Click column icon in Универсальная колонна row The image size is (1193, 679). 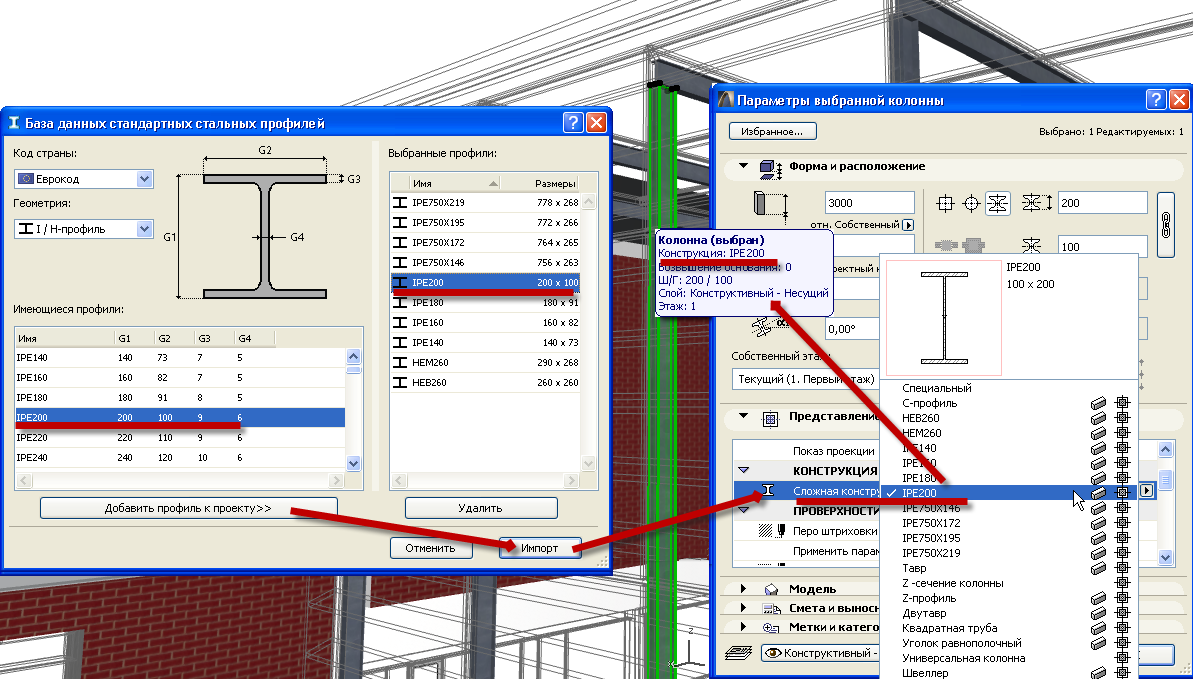coord(1122,658)
